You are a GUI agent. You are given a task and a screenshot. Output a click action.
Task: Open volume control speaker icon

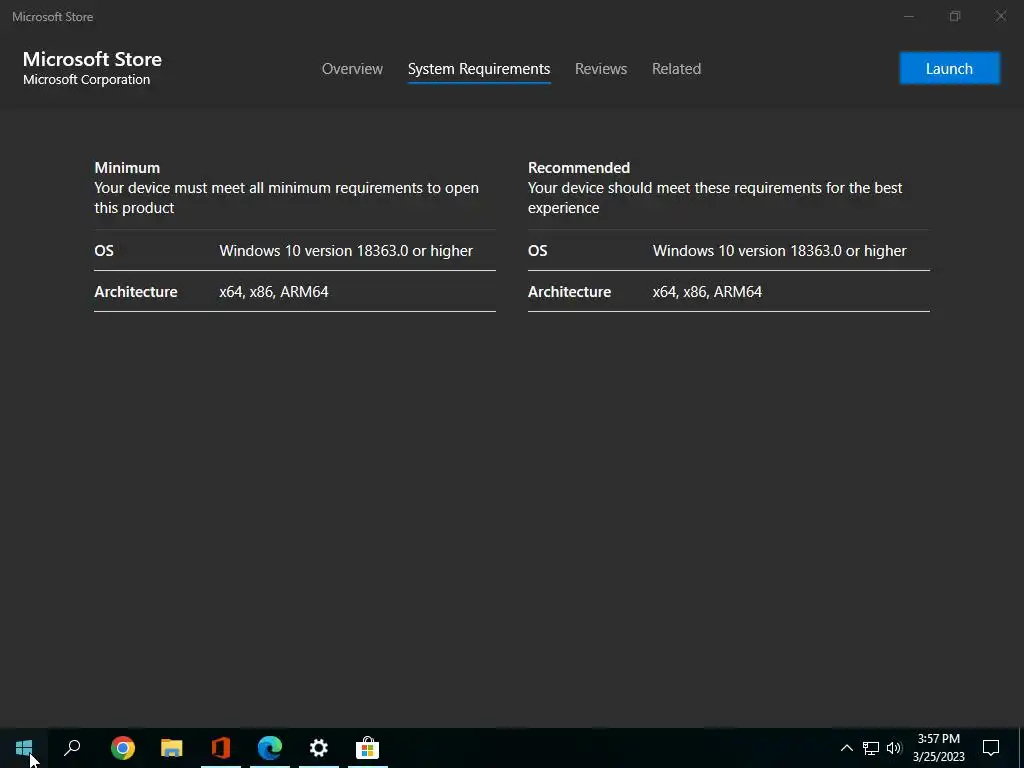(x=894, y=748)
